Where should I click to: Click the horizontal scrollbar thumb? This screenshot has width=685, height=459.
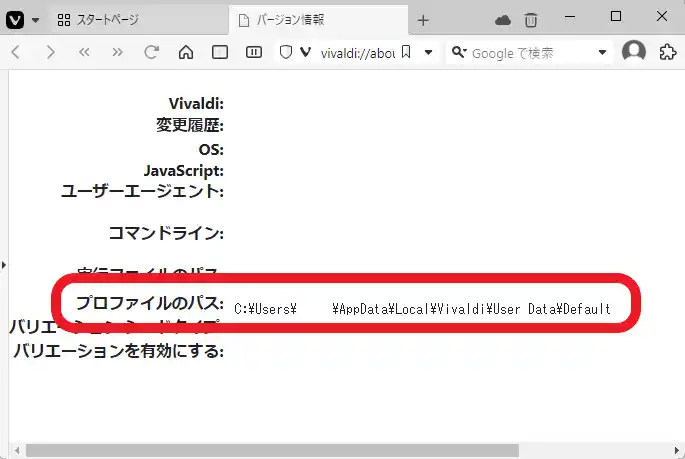tap(272, 450)
